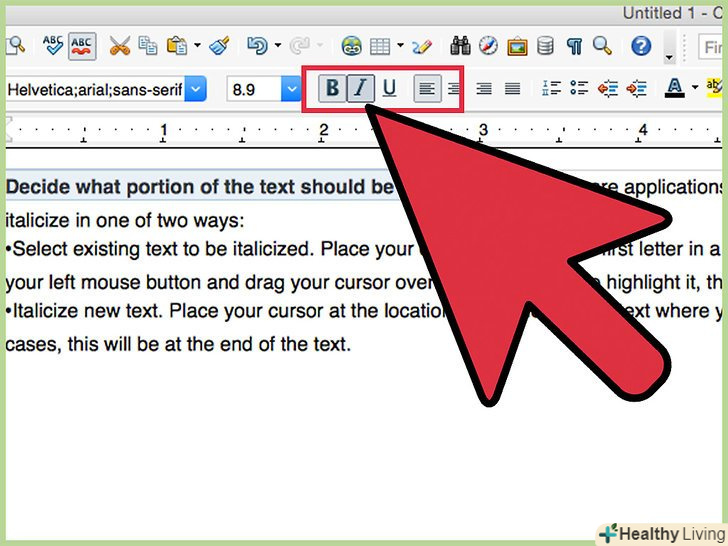
Task: Toggle Bold formatting
Action: pyautogui.click(x=332, y=88)
